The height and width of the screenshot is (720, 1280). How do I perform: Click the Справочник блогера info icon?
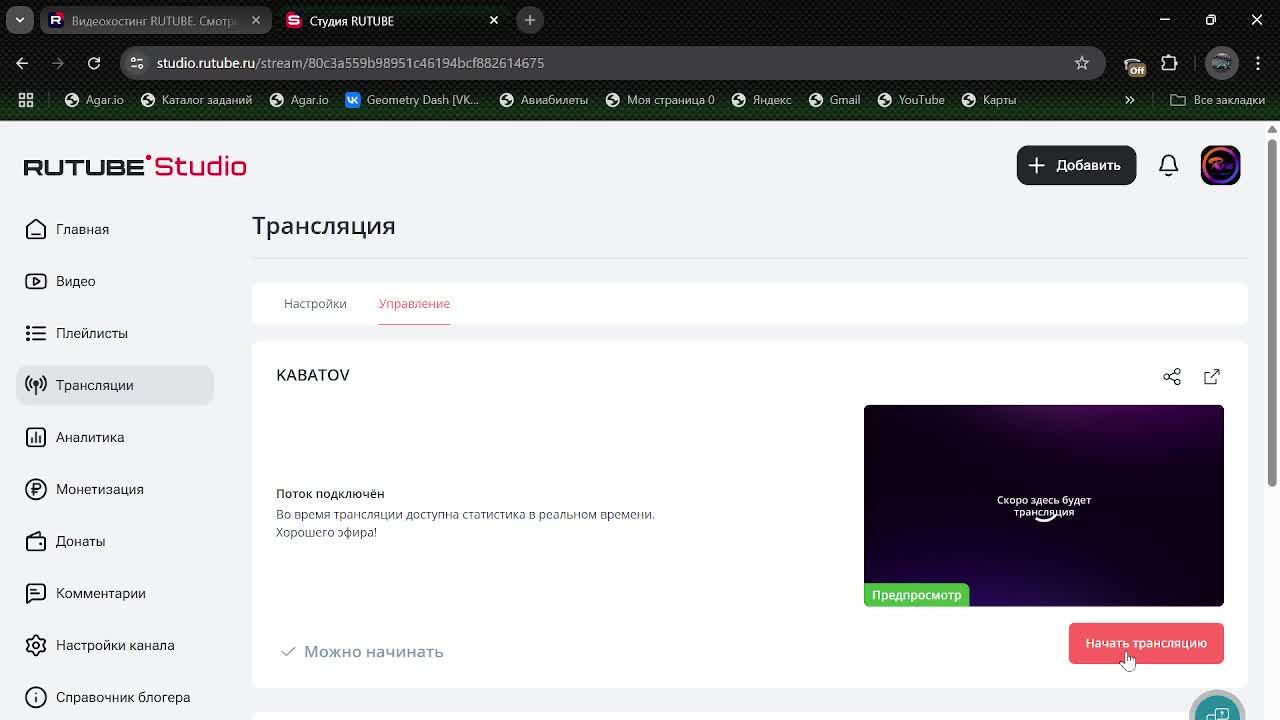click(36, 697)
